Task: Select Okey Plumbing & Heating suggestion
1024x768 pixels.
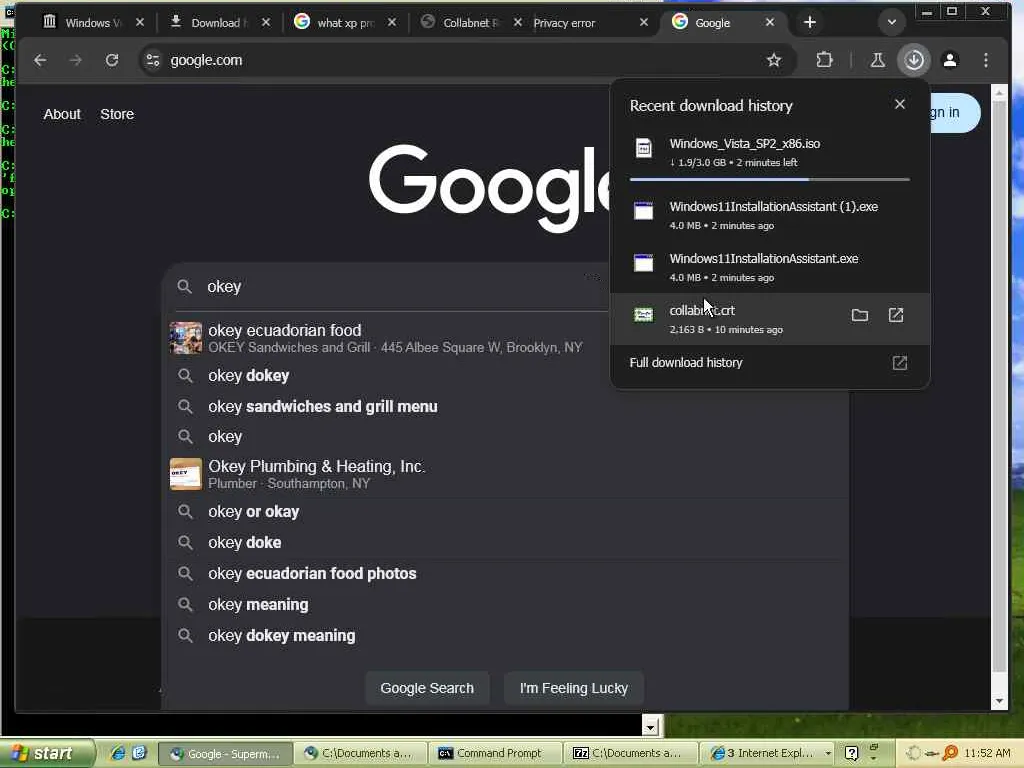Action: coord(507,474)
